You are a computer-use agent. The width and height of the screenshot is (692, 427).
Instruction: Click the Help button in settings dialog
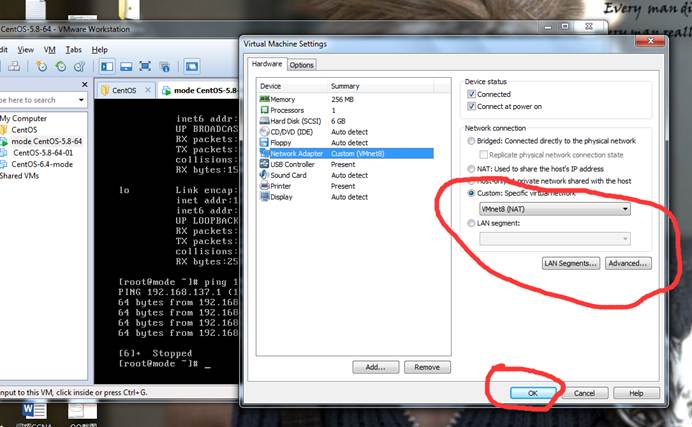click(x=636, y=393)
